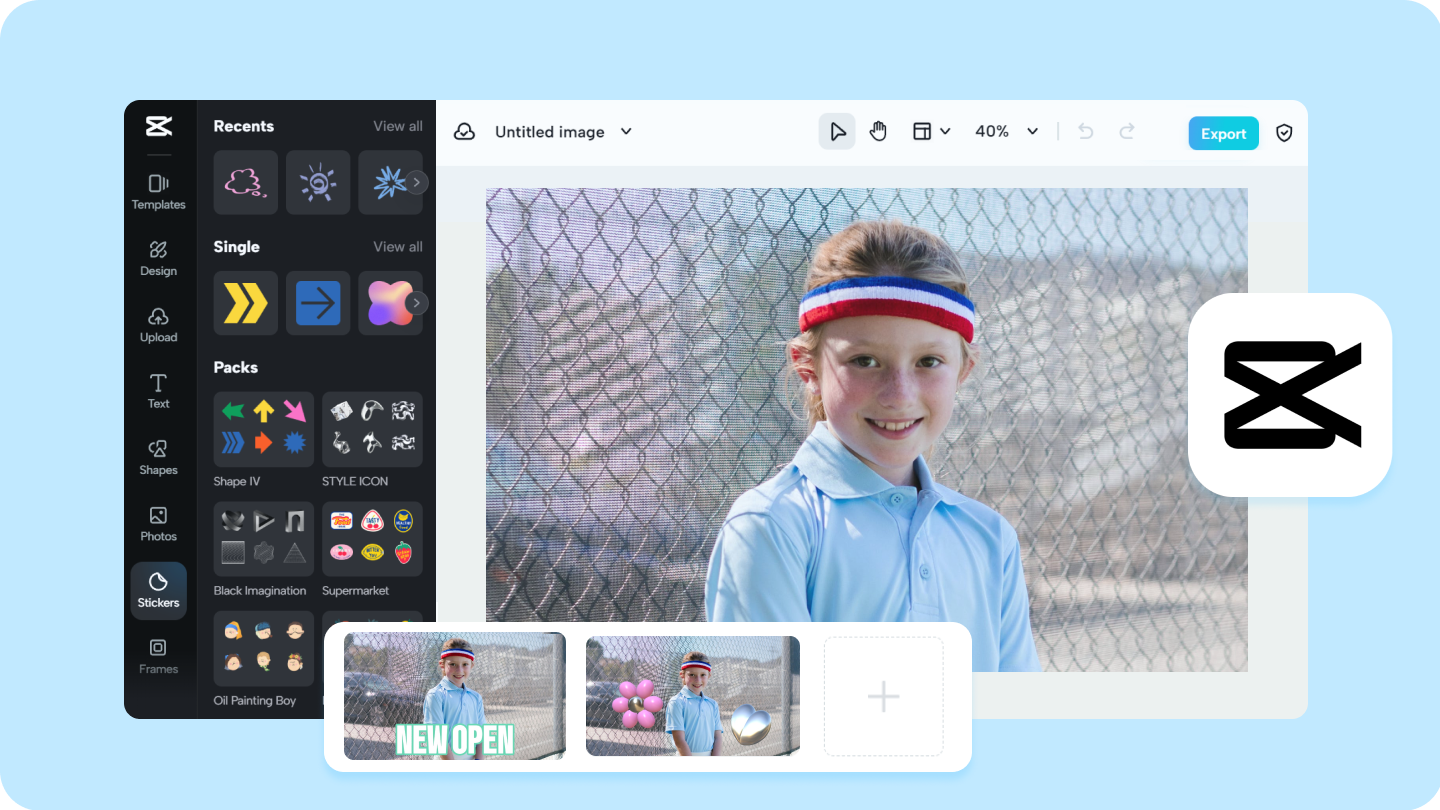Open the Upload panel
The image size is (1440, 810).
158,325
